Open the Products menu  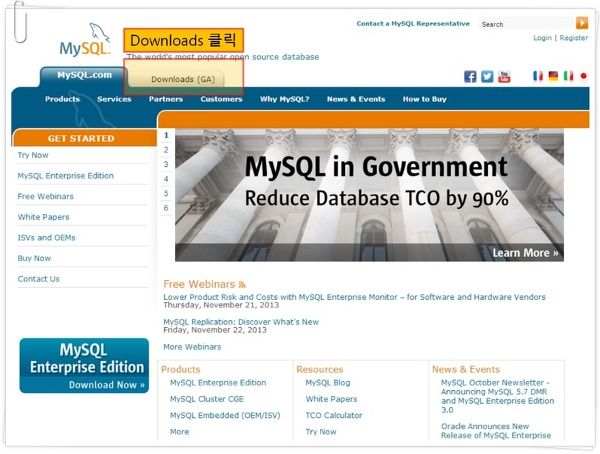(62, 99)
